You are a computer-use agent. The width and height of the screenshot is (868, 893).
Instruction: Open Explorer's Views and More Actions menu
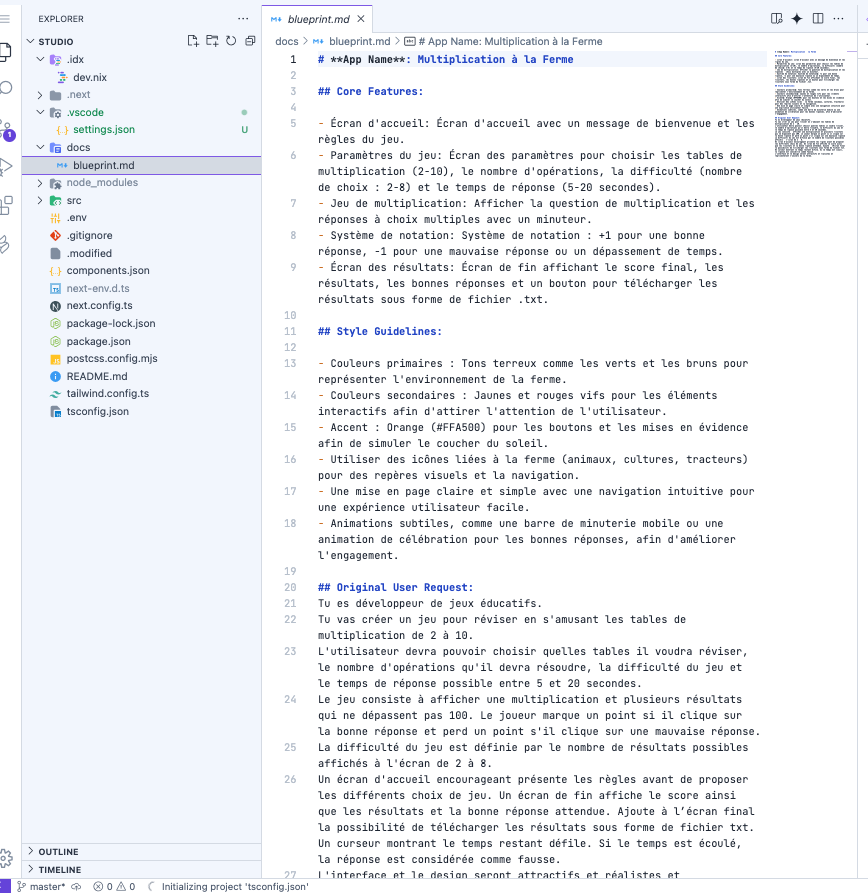tap(243, 18)
